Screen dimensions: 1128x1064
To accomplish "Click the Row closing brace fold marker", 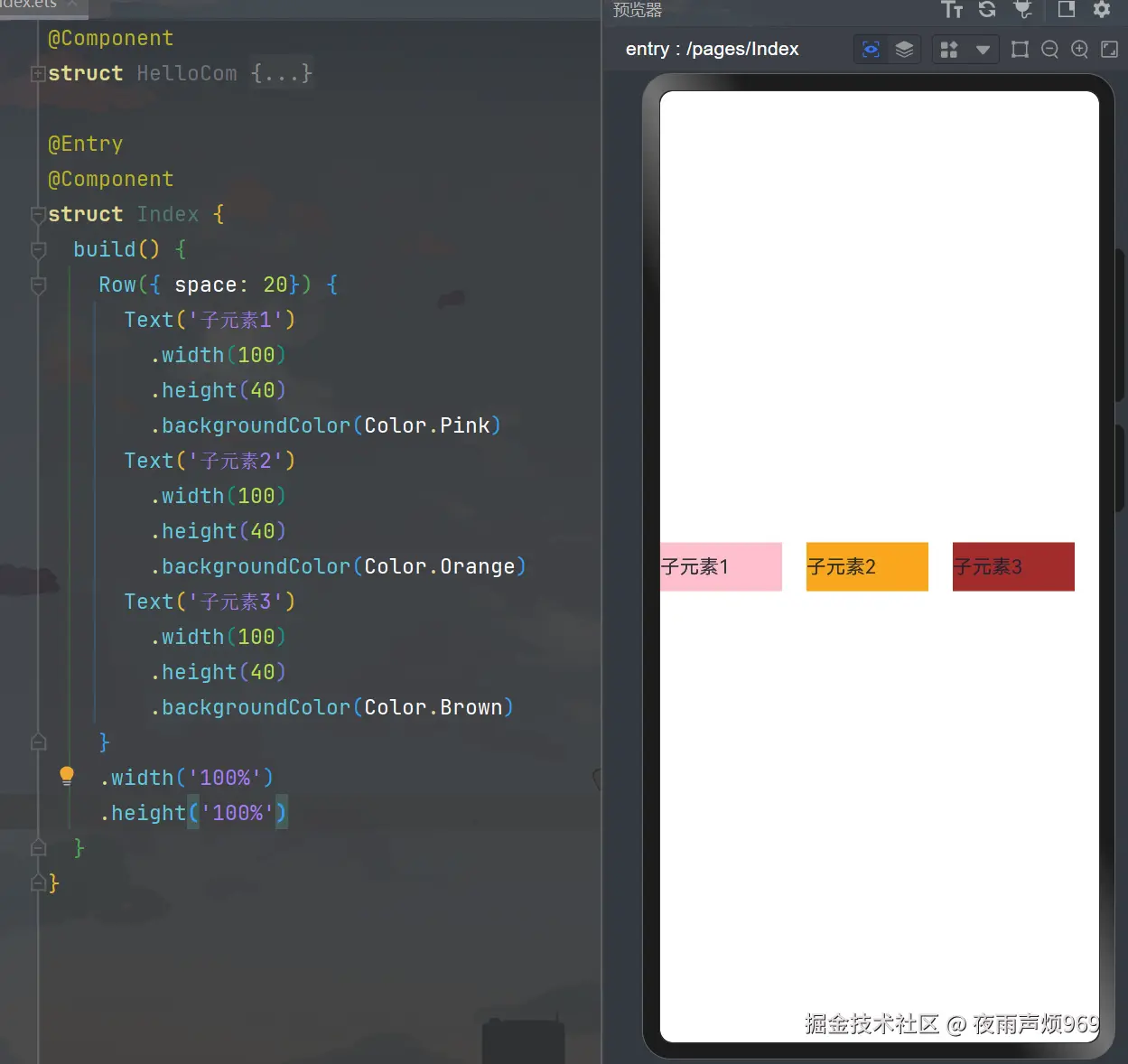I will click(x=38, y=742).
